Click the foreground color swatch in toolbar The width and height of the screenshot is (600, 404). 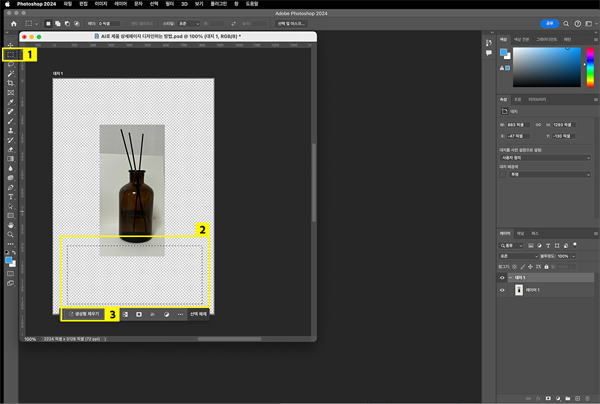8,258
